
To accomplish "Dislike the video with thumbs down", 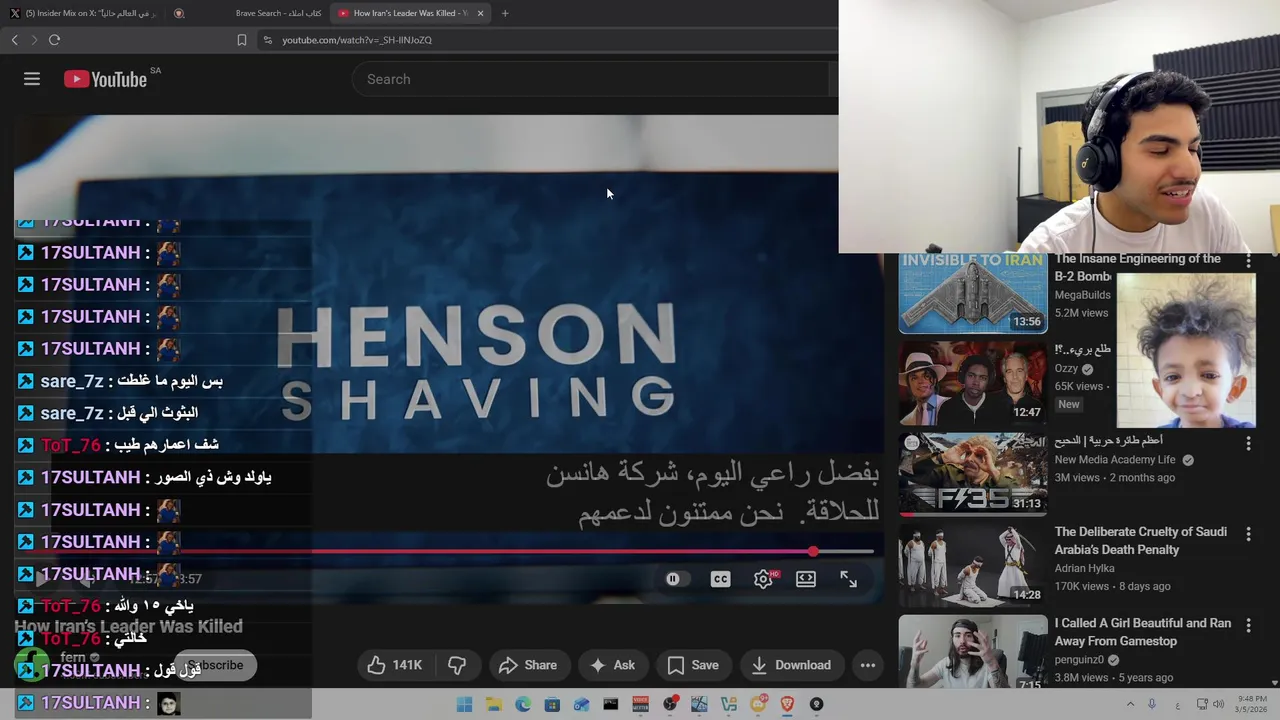I will pyautogui.click(x=457, y=665).
